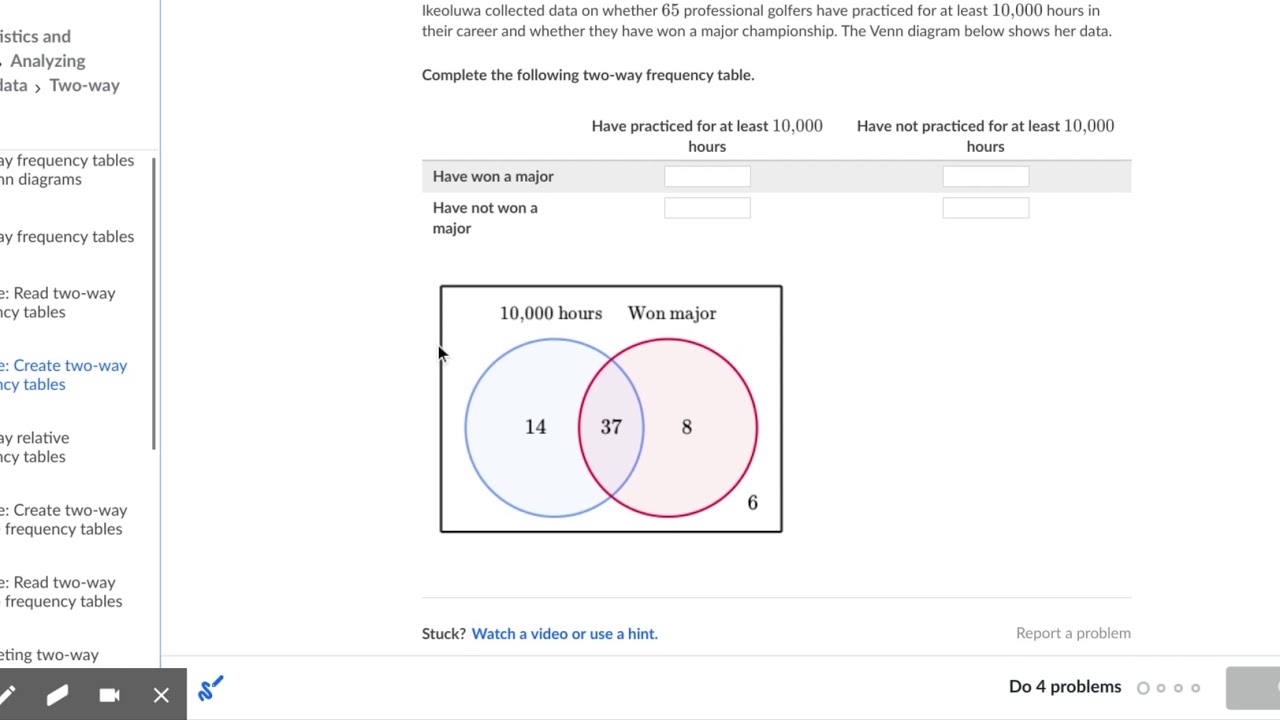Close the drawing toolbar with X
Viewport: 1280px width, 720px height.
point(161,695)
